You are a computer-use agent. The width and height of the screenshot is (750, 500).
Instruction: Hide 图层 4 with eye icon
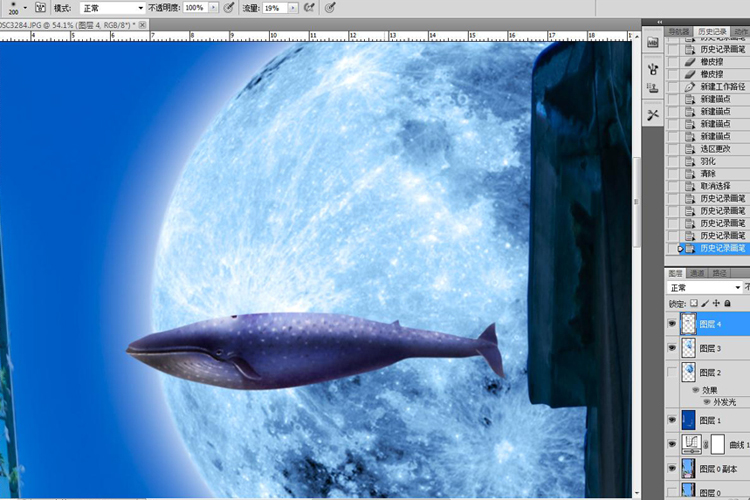click(672, 324)
